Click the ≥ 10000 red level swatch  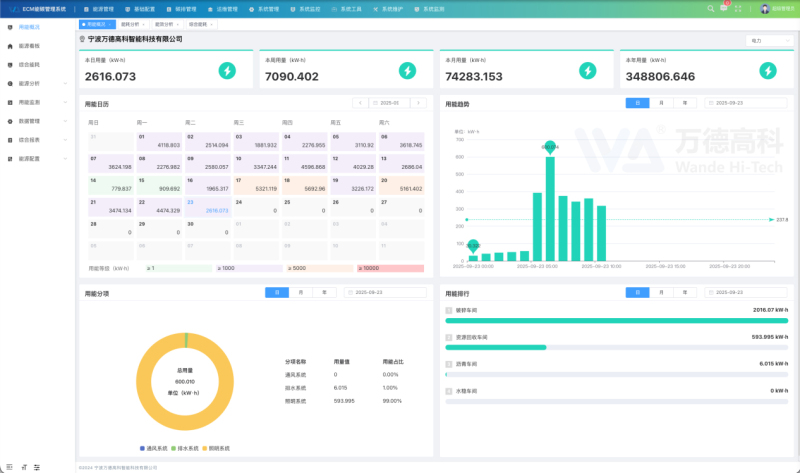pyautogui.click(x=390, y=268)
